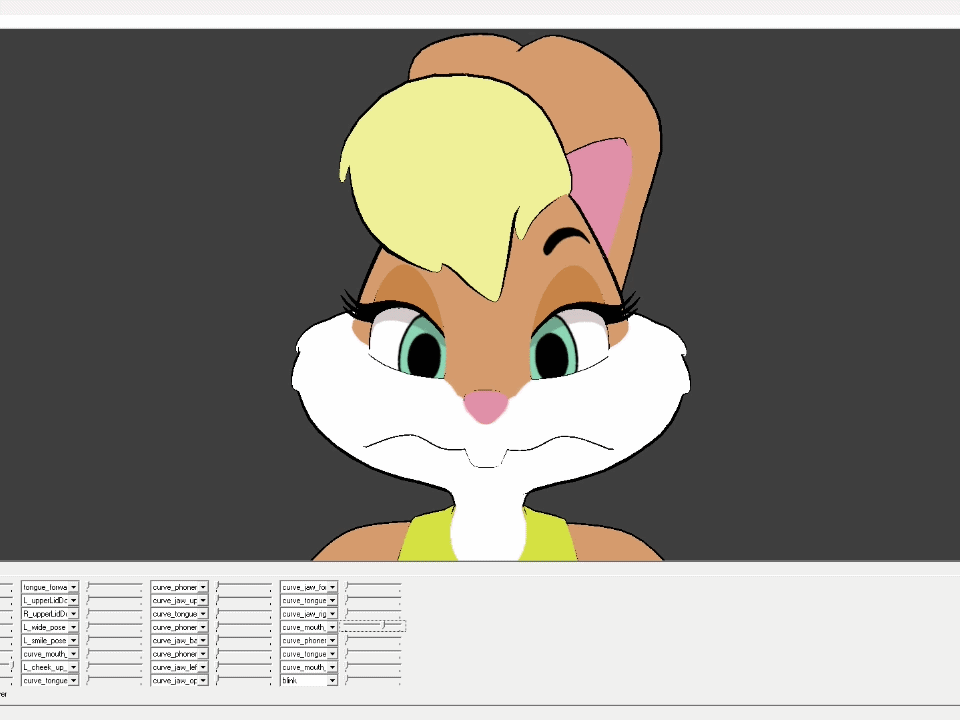The height and width of the screenshot is (720, 960).
Task: Expand the curve_jaw_ba combo box
Action: pos(179,640)
